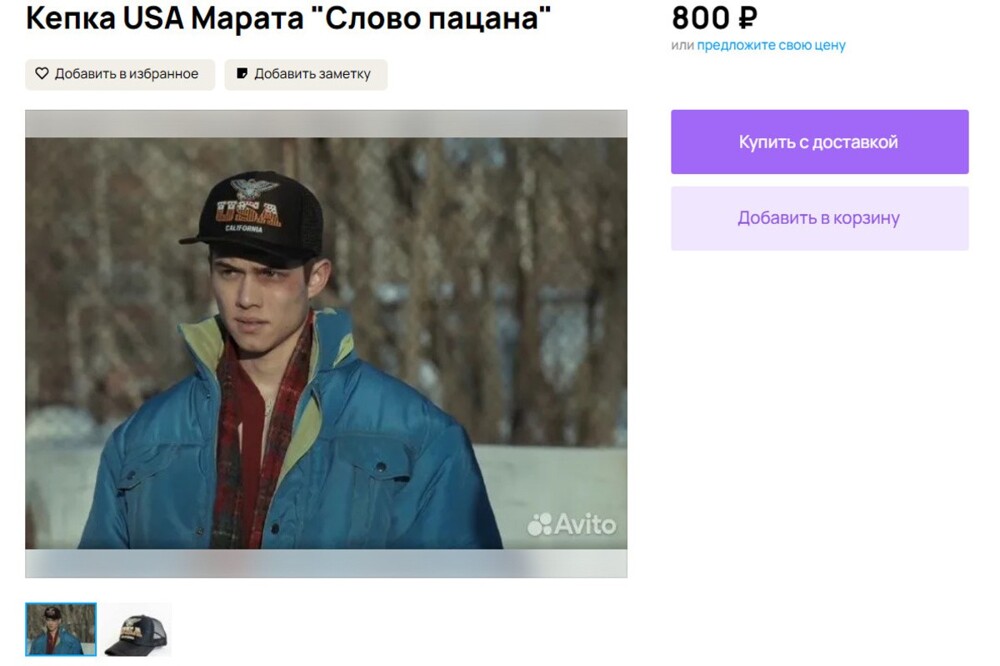This screenshot has height=666, width=1000.
Task: Add listing via Добавить в избранное label
Action: (x=126, y=74)
